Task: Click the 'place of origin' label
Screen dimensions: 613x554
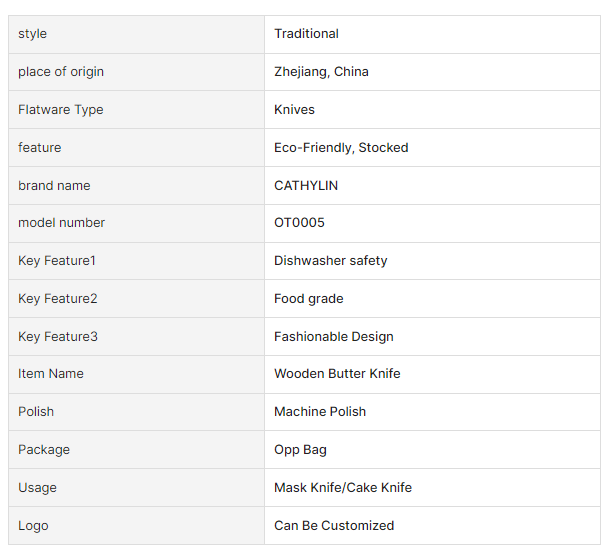Action: click(61, 72)
